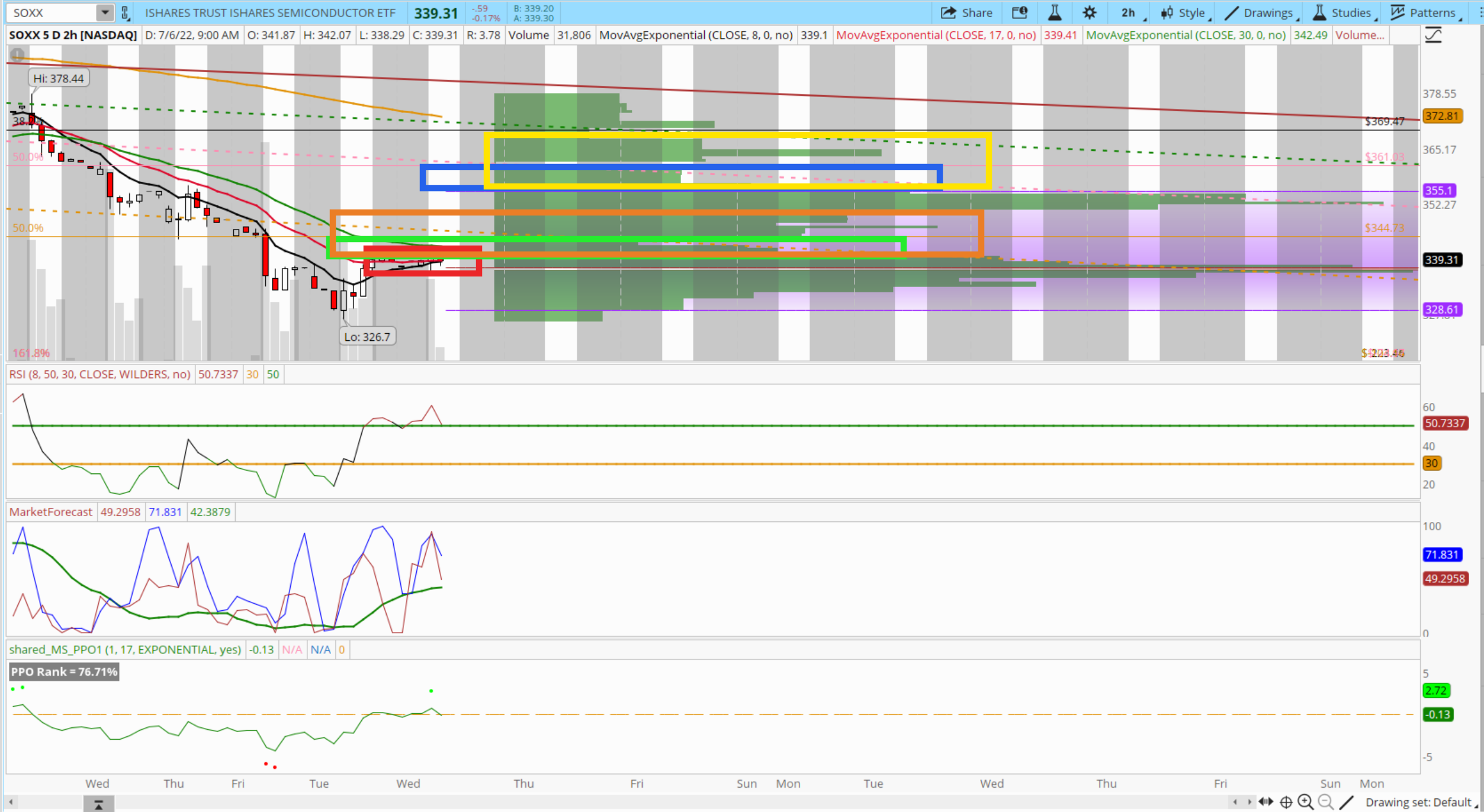Open the Drawings menu
This screenshot has width=1484, height=812.
pyautogui.click(x=1260, y=12)
